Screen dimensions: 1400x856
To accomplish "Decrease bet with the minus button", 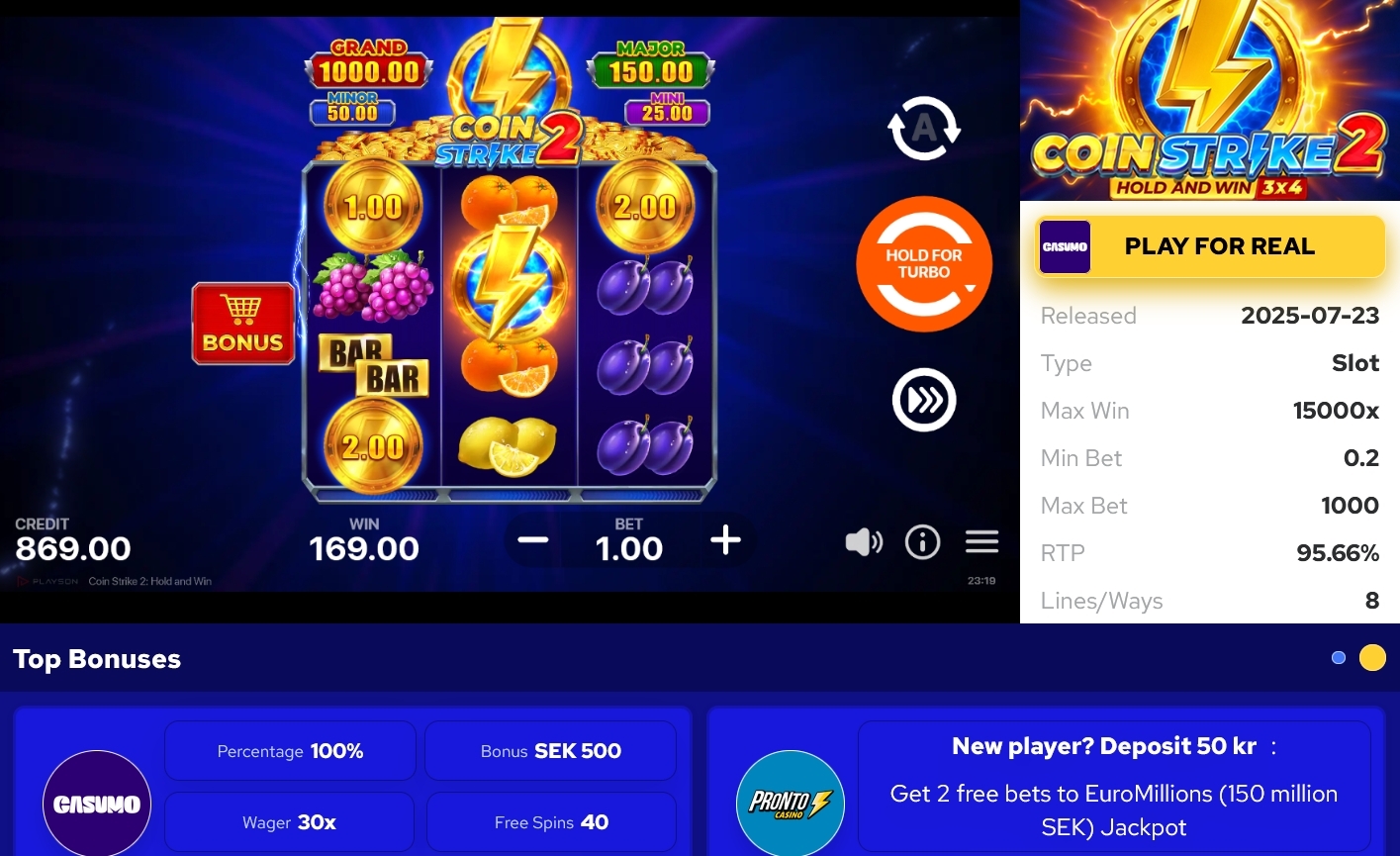I will [x=533, y=540].
